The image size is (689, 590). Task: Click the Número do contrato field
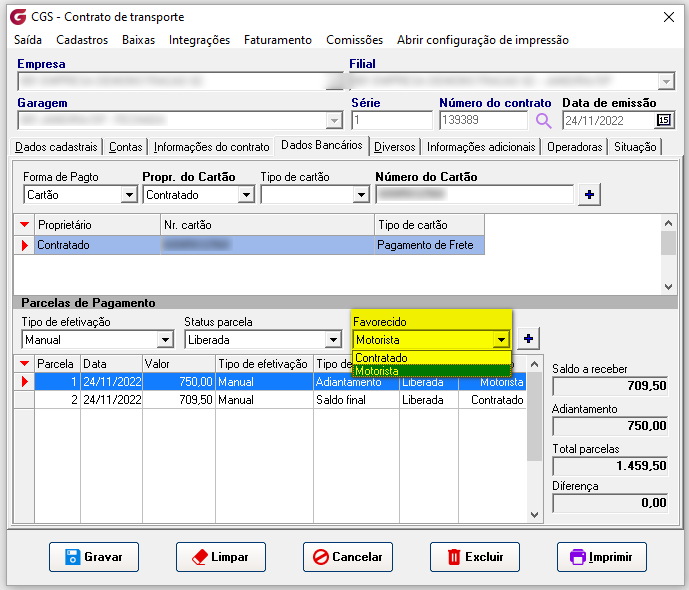483,120
